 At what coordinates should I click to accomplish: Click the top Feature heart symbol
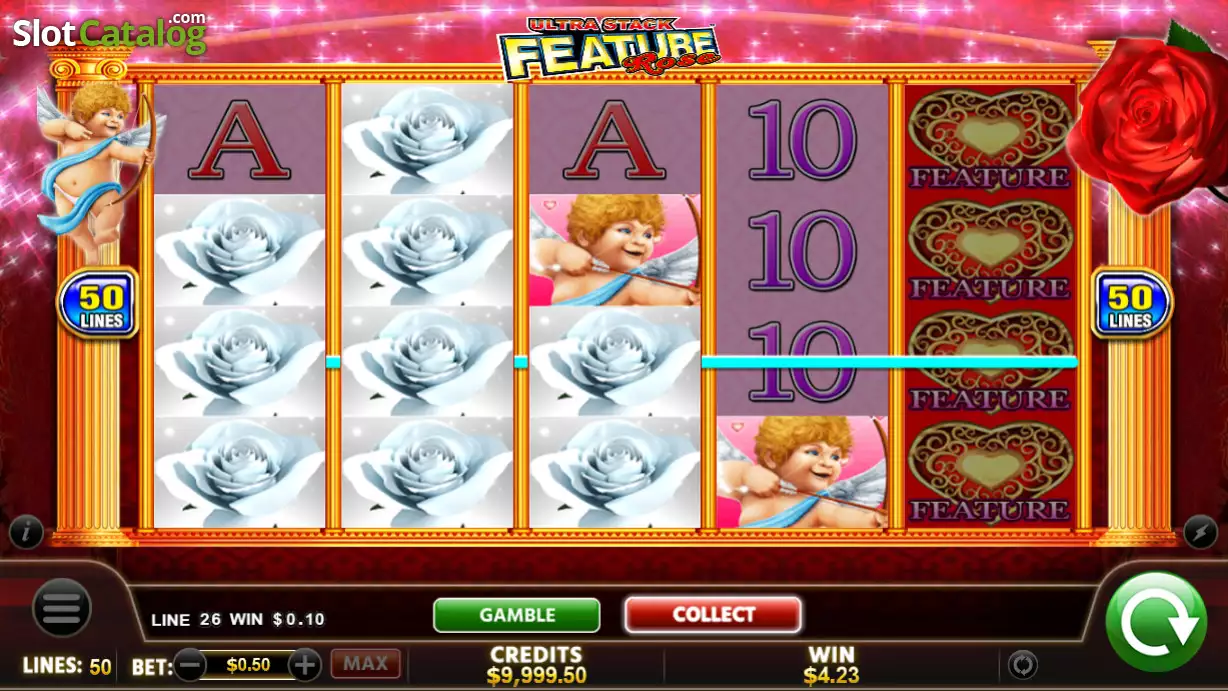click(990, 139)
